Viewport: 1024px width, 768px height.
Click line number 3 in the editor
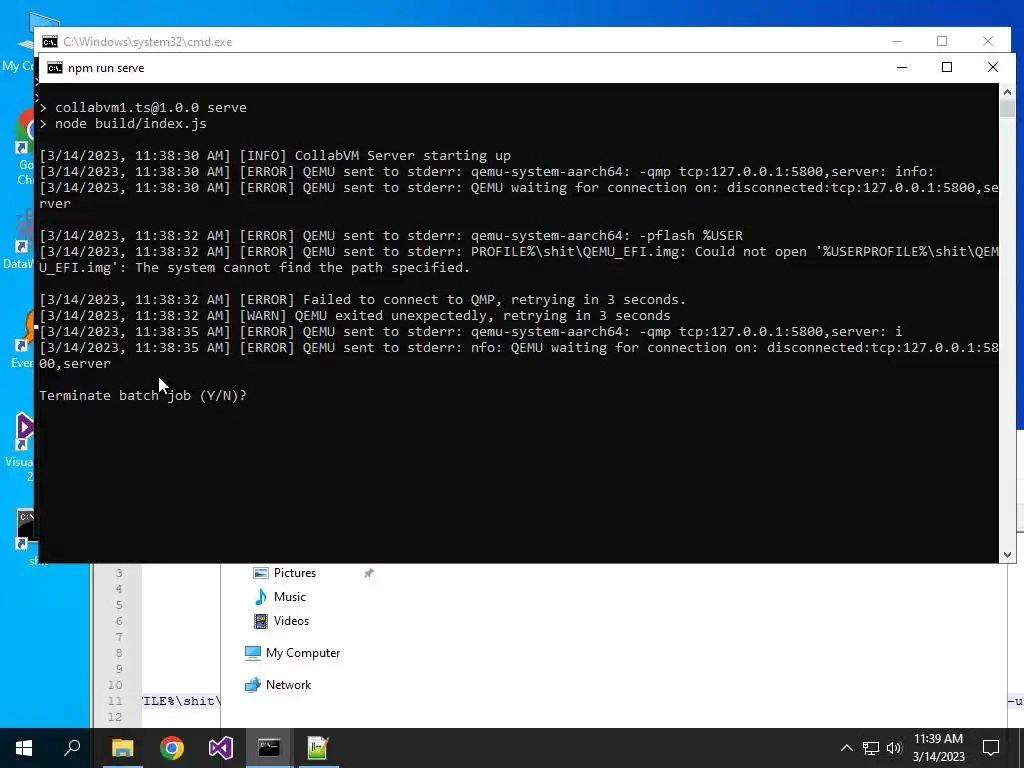[119, 573]
